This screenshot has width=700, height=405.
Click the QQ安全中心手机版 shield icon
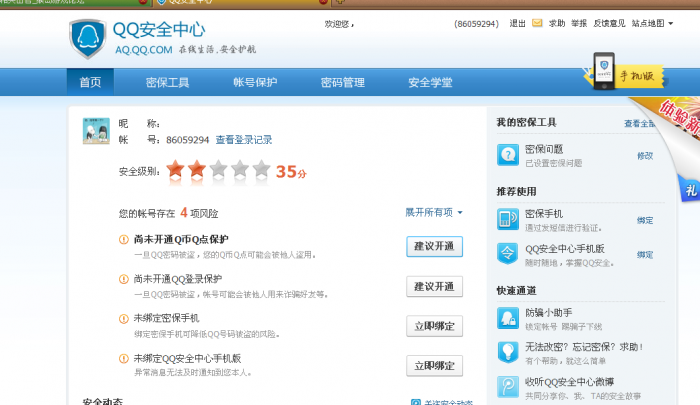click(x=508, y=254)
